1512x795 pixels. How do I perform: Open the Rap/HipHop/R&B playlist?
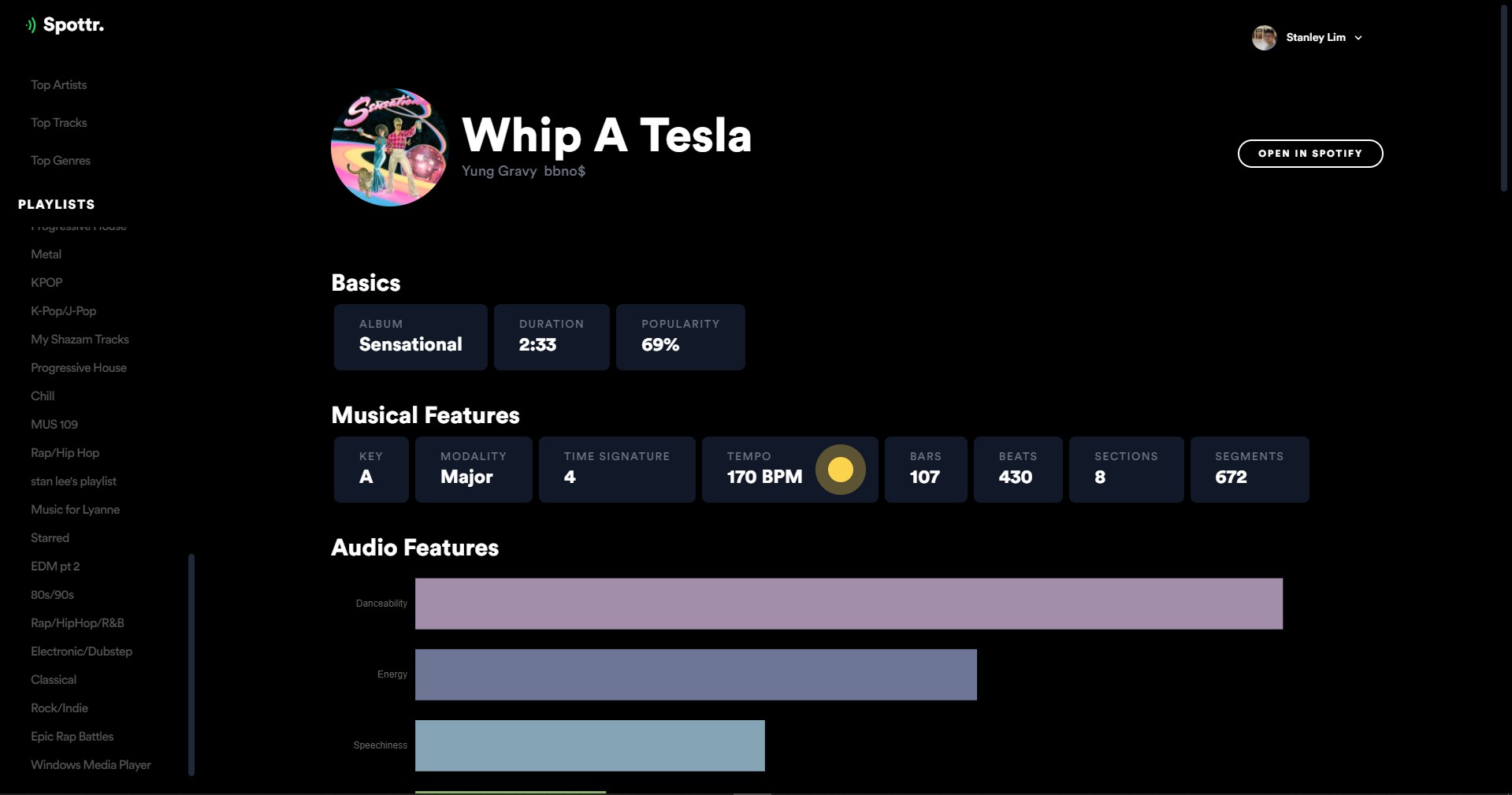[x=77, y=623]
